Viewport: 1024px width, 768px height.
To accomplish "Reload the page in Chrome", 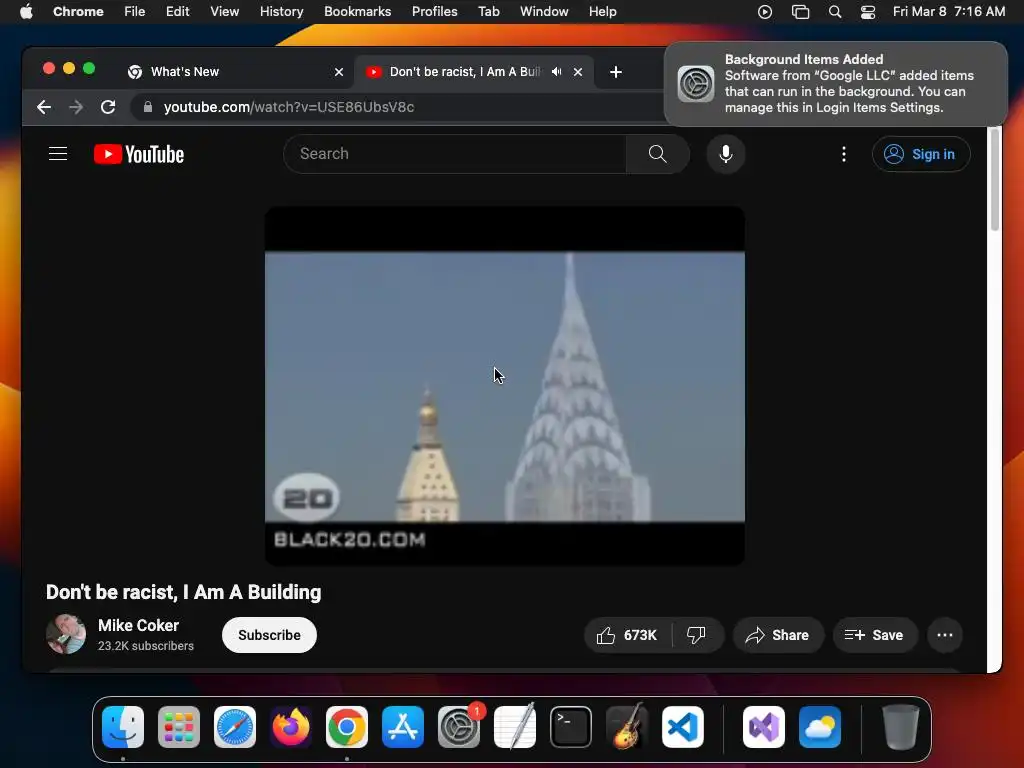I will click(108, 107).
